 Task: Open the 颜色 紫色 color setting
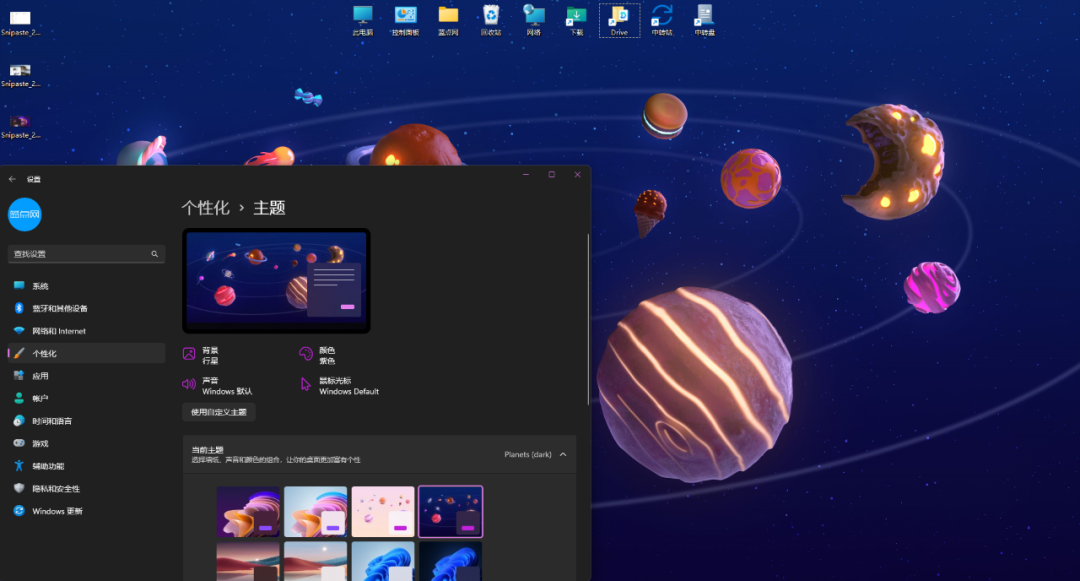(318, 355)
